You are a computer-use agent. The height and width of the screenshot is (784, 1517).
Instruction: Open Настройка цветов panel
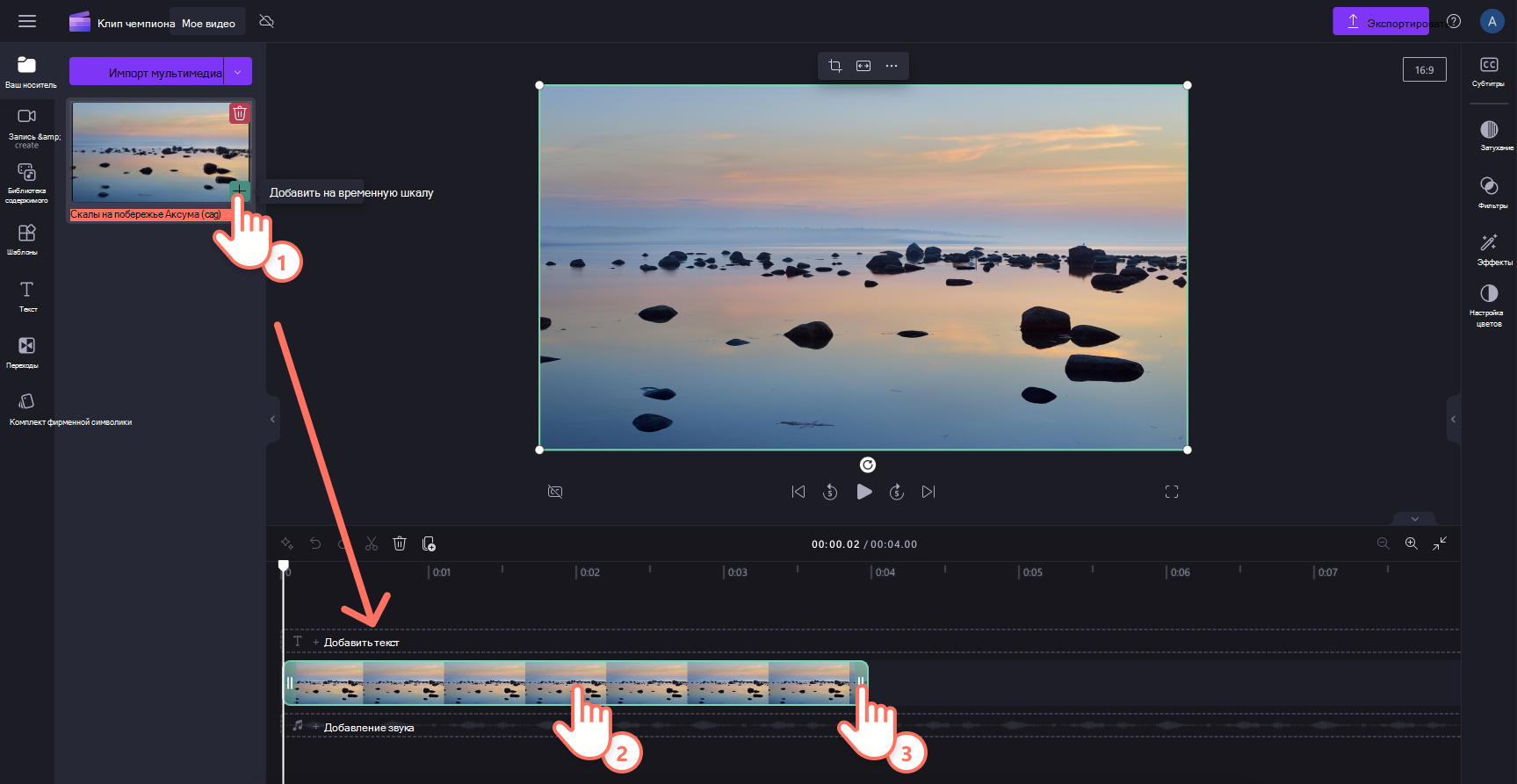1489,306
